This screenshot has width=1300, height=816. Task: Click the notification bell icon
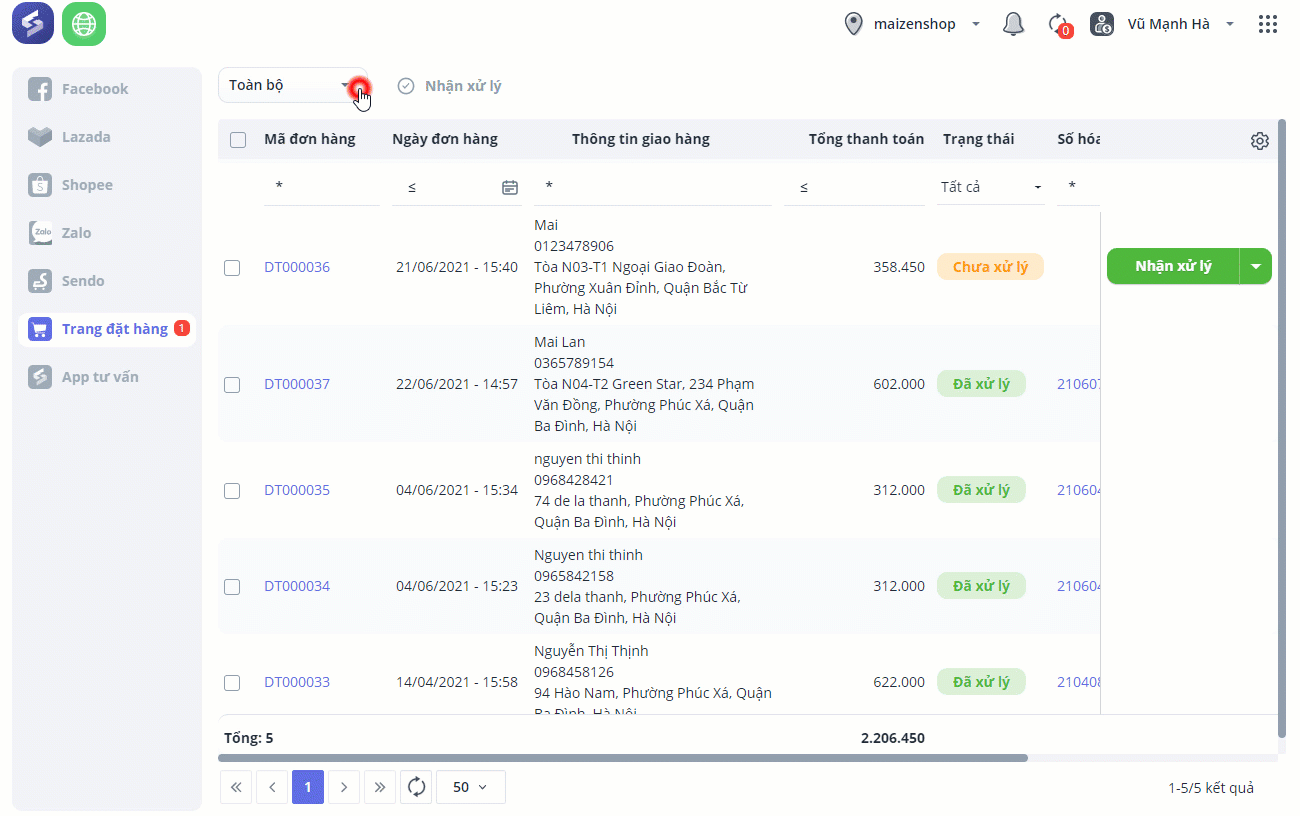1013,24
